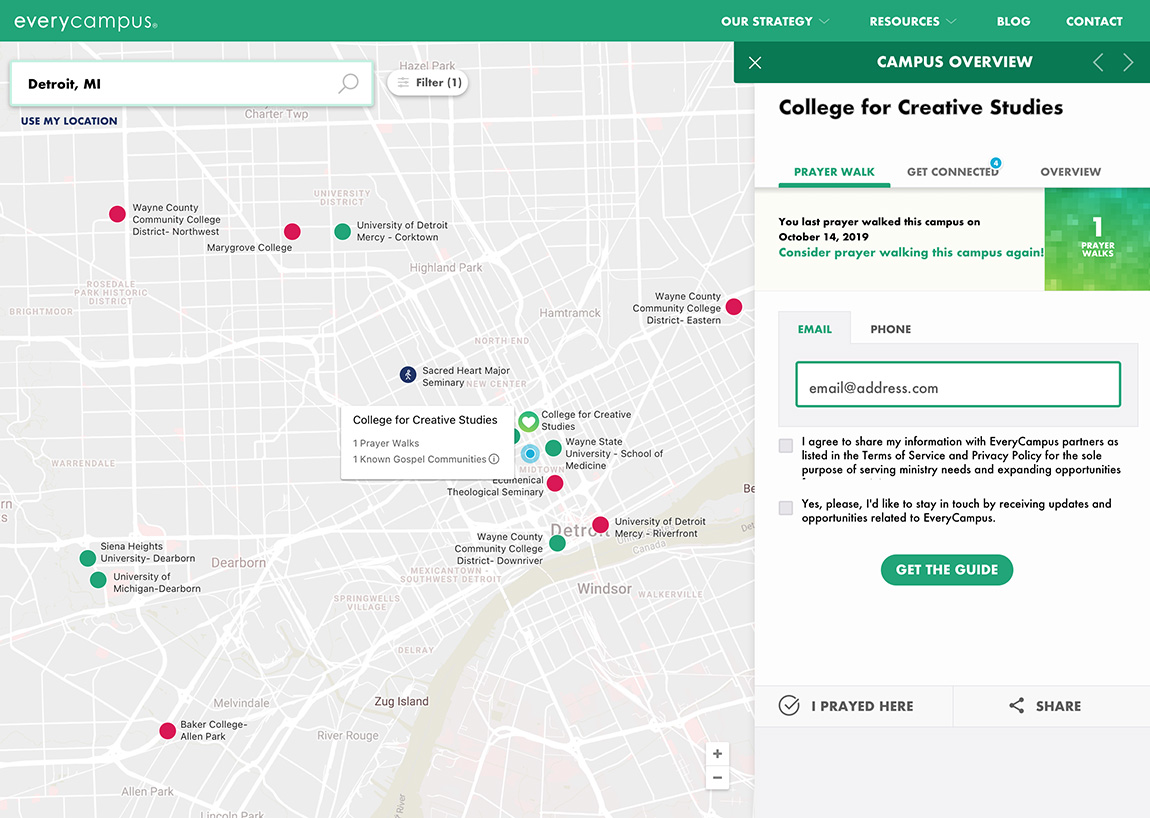This screenshot has height=818, width=1150.
Task: Expand Our Strategy menu
Action: tap(775, 21)
